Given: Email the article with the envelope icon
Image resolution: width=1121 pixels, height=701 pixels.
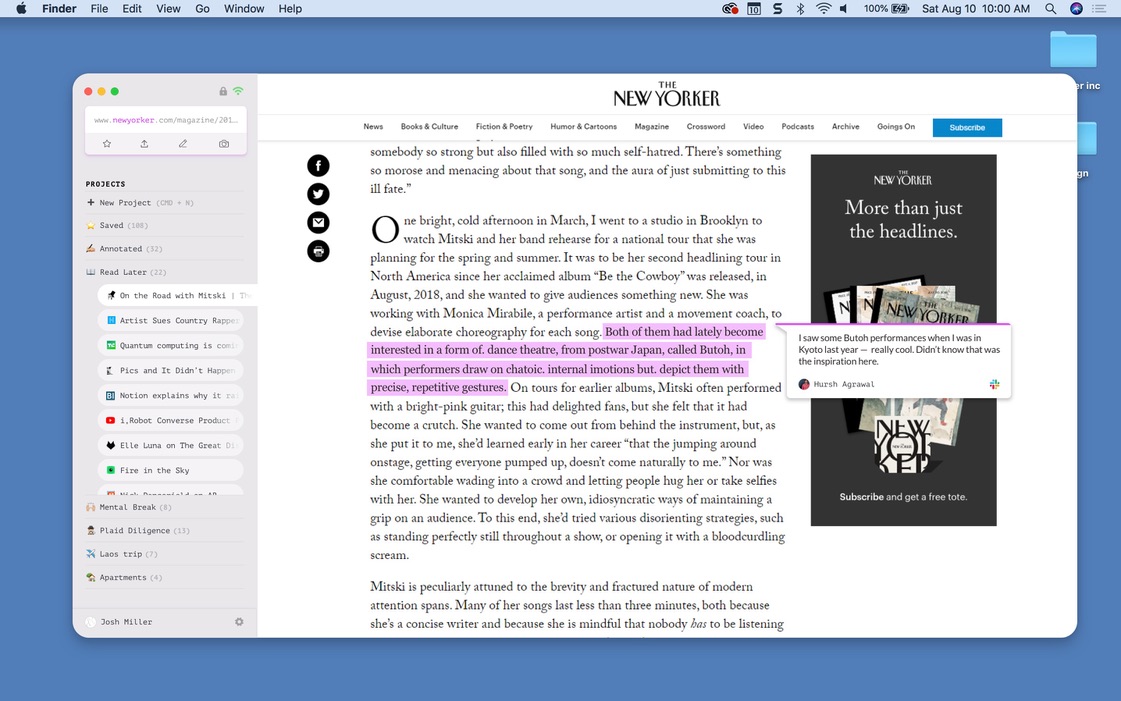Looking at the screenshot, I should pos(318,223).
